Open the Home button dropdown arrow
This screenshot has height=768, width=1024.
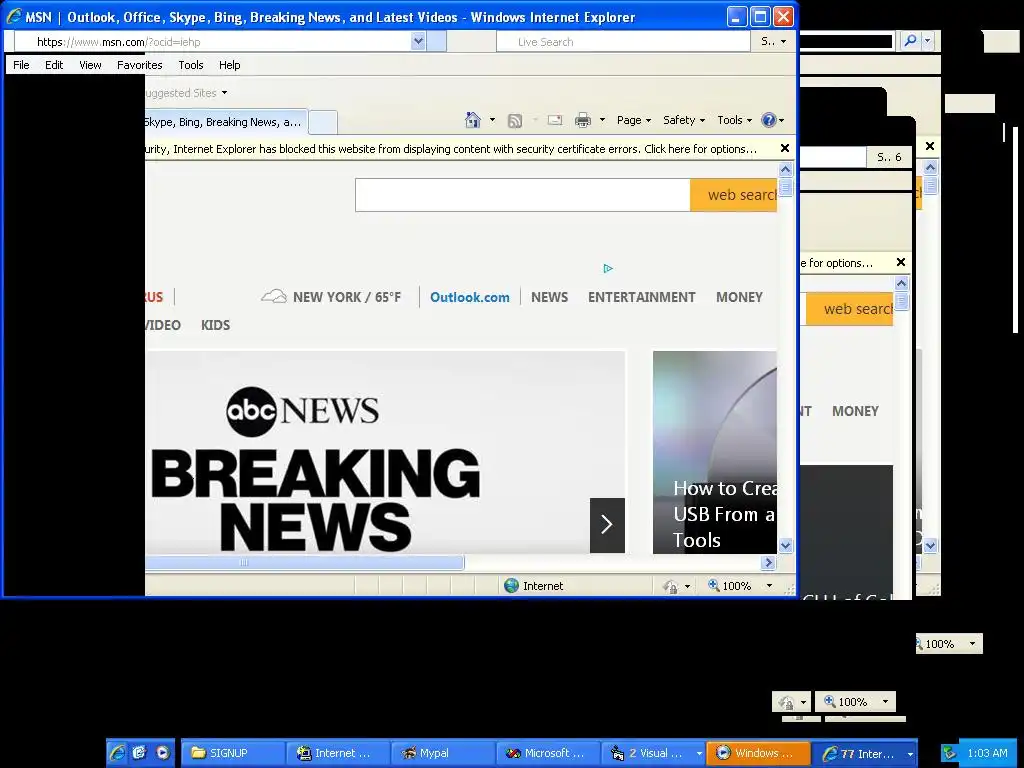click(x=492, y=120)
